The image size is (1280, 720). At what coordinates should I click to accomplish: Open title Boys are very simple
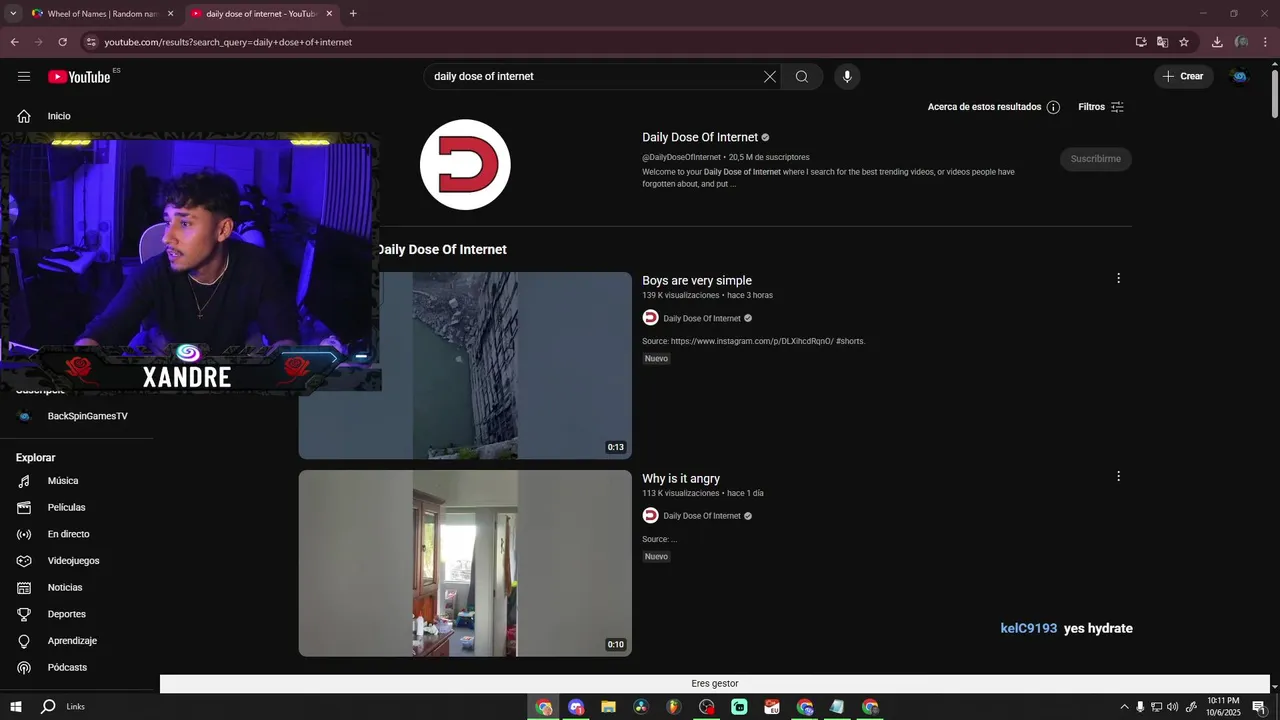(697, 281)
